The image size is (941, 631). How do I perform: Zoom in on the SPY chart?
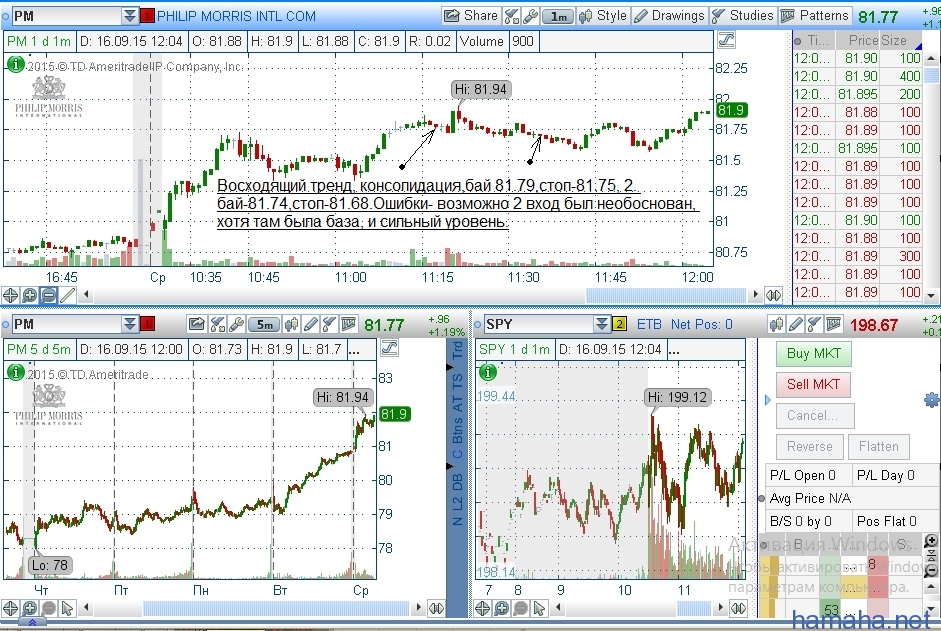[502, 609]
